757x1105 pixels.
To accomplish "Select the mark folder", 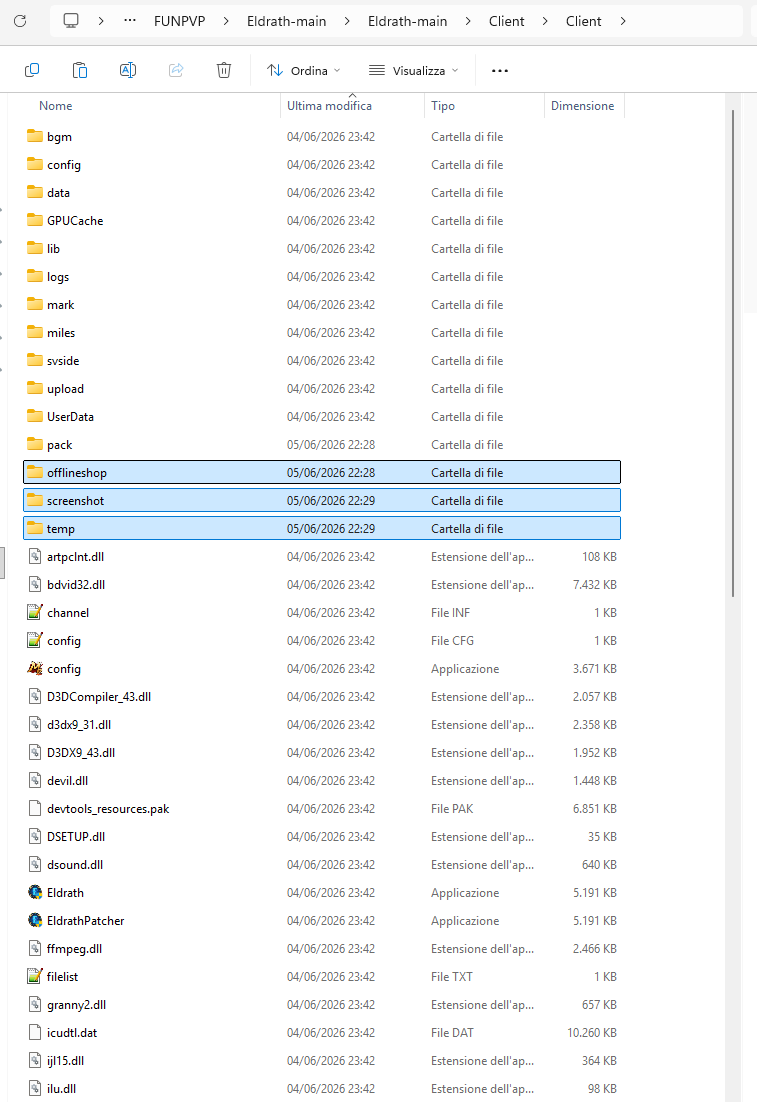I will point(322,304).
